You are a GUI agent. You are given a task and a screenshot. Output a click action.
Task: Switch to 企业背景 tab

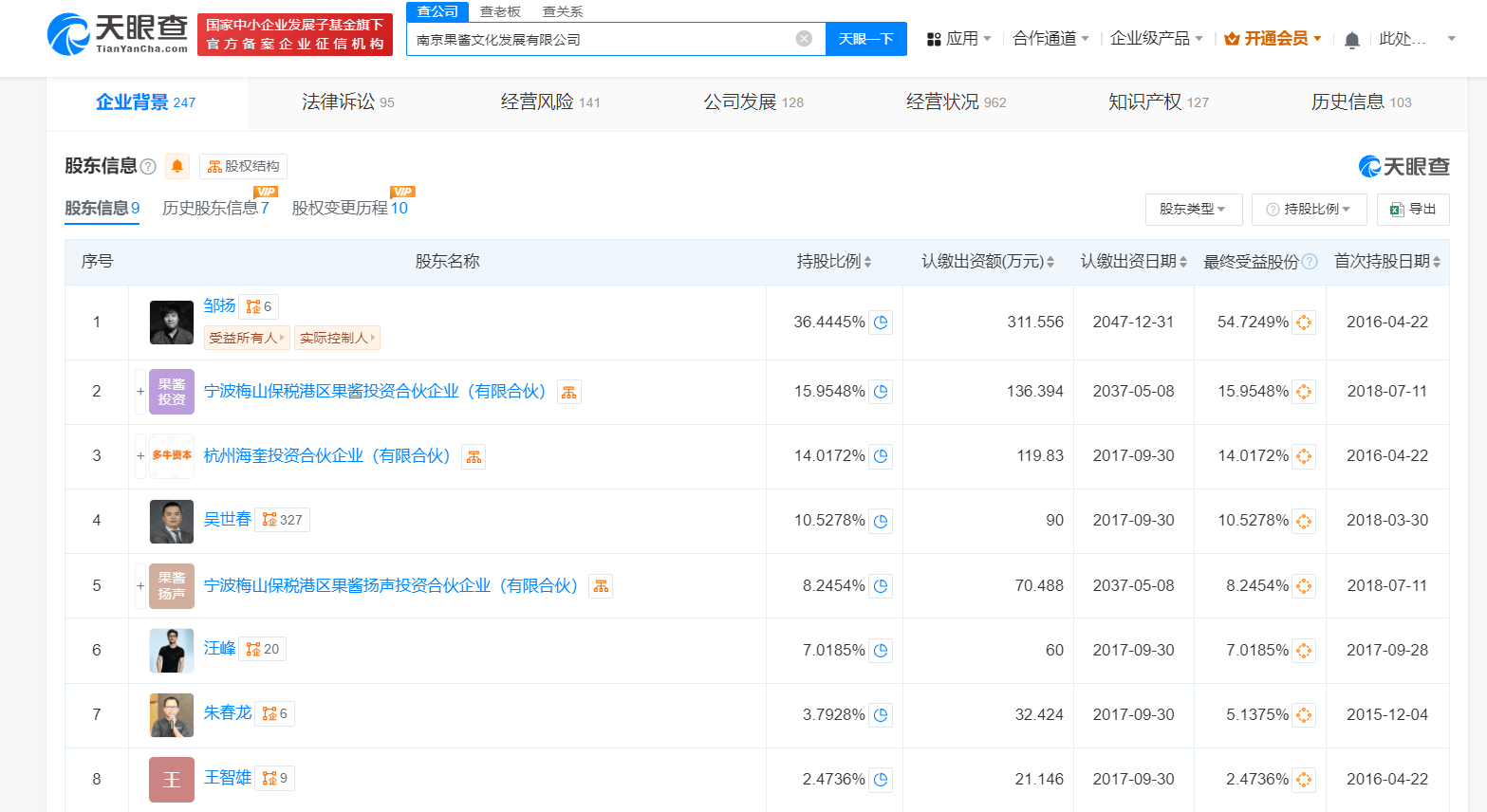146,102
